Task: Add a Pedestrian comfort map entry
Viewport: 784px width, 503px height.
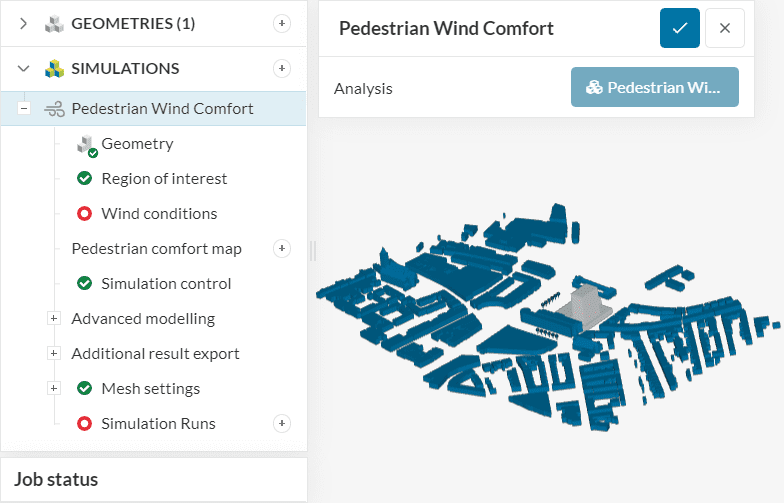Action: tap(282, 248)
